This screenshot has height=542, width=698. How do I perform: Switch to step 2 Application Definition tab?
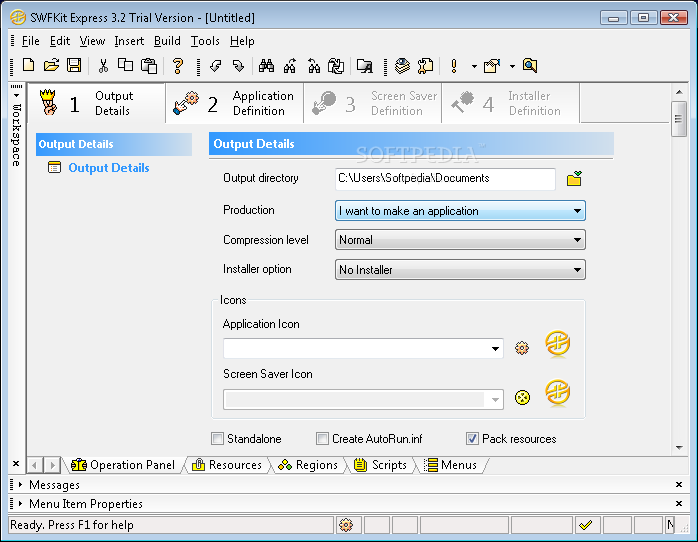235,103
